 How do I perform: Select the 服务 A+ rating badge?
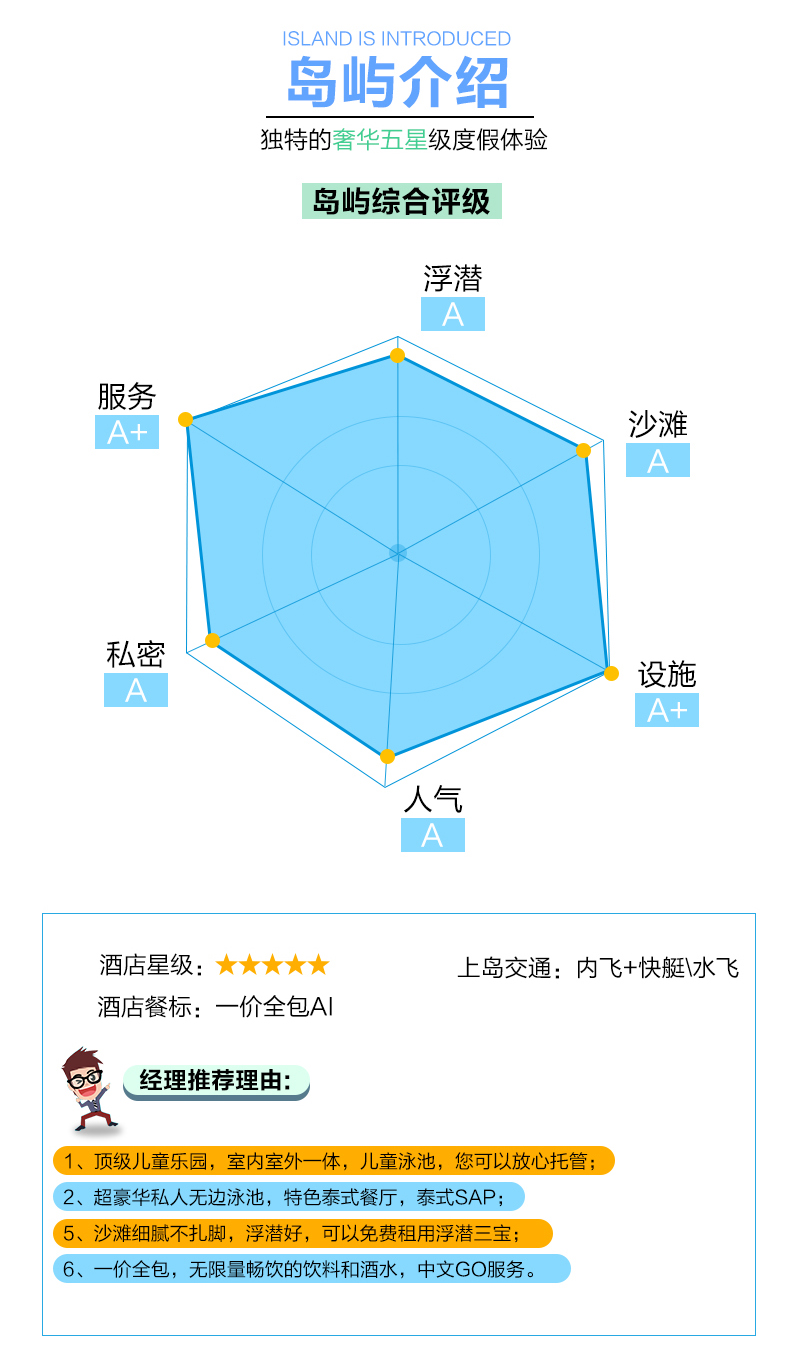(x=127, y=432)
